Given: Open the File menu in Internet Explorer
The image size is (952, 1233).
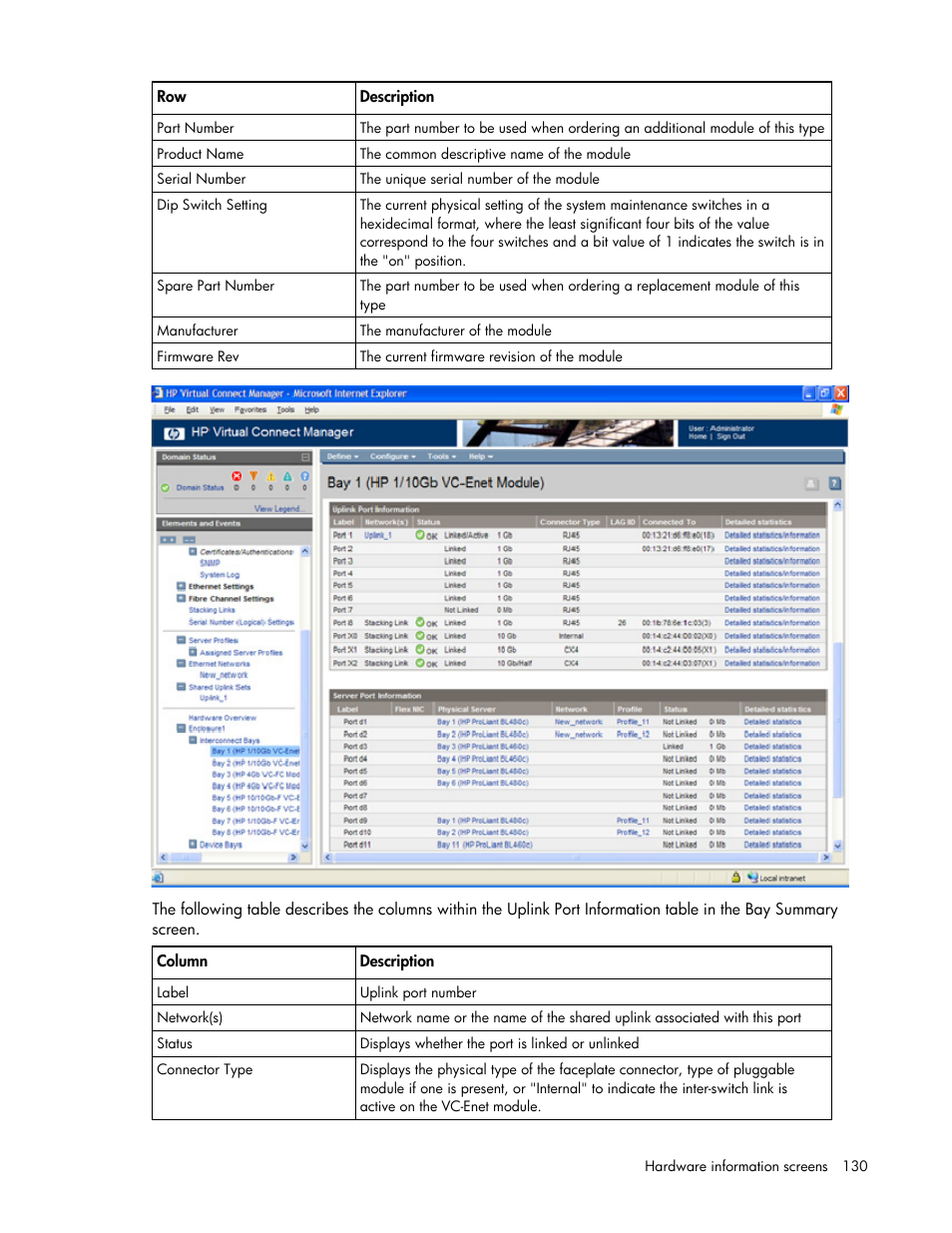Looking at the screenshot, I should [x=170, y=409].
